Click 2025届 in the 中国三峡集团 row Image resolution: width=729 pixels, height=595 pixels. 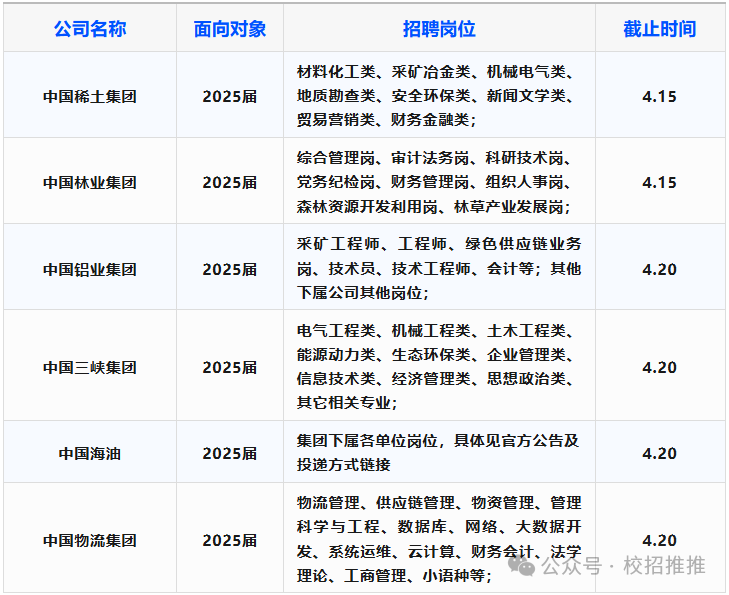point(230,367)
